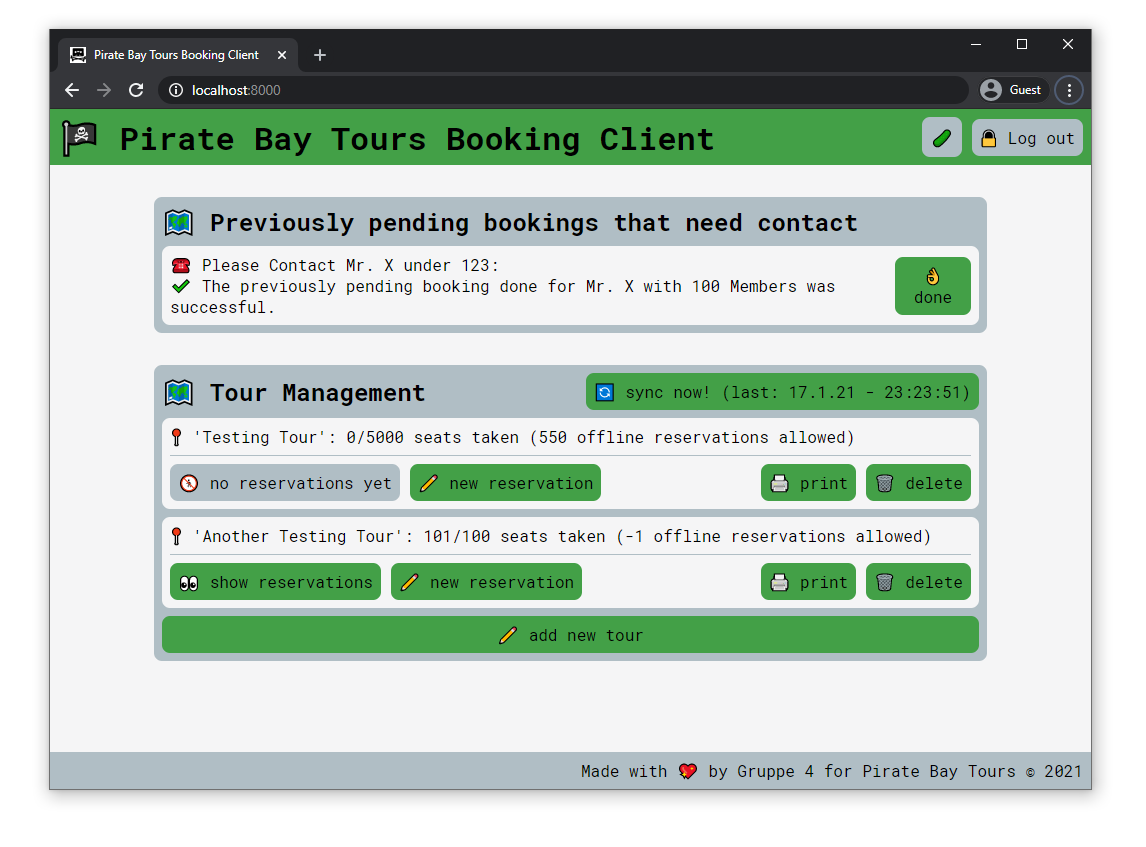Viewport: 1146px width, 847px height.
Task: Click the 'Pirate Bay Tours Booking Client' heading
Action: tap(417, 139)
